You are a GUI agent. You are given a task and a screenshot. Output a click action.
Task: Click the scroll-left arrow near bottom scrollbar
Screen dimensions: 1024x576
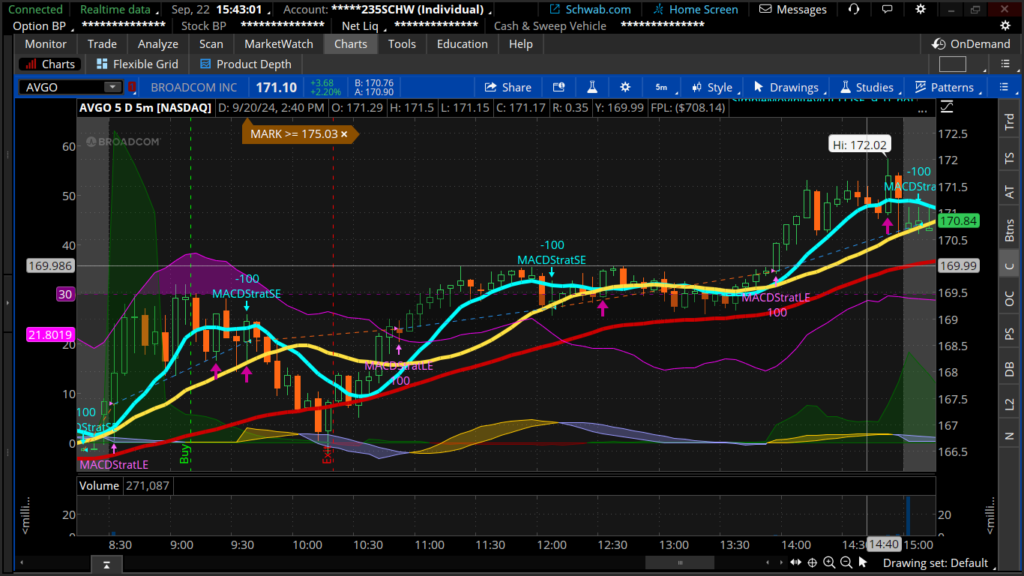767,562
